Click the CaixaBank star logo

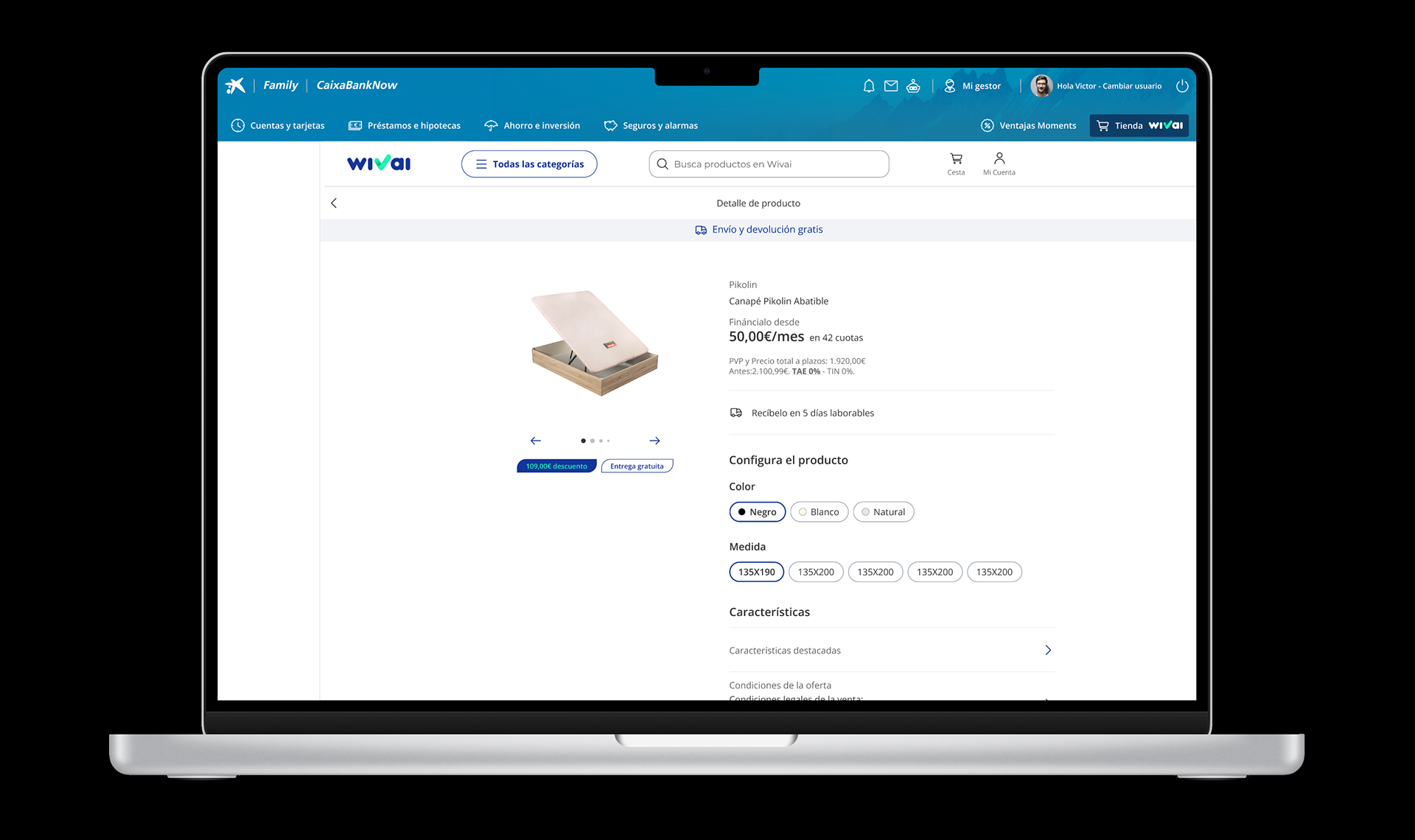coord(235,85)
